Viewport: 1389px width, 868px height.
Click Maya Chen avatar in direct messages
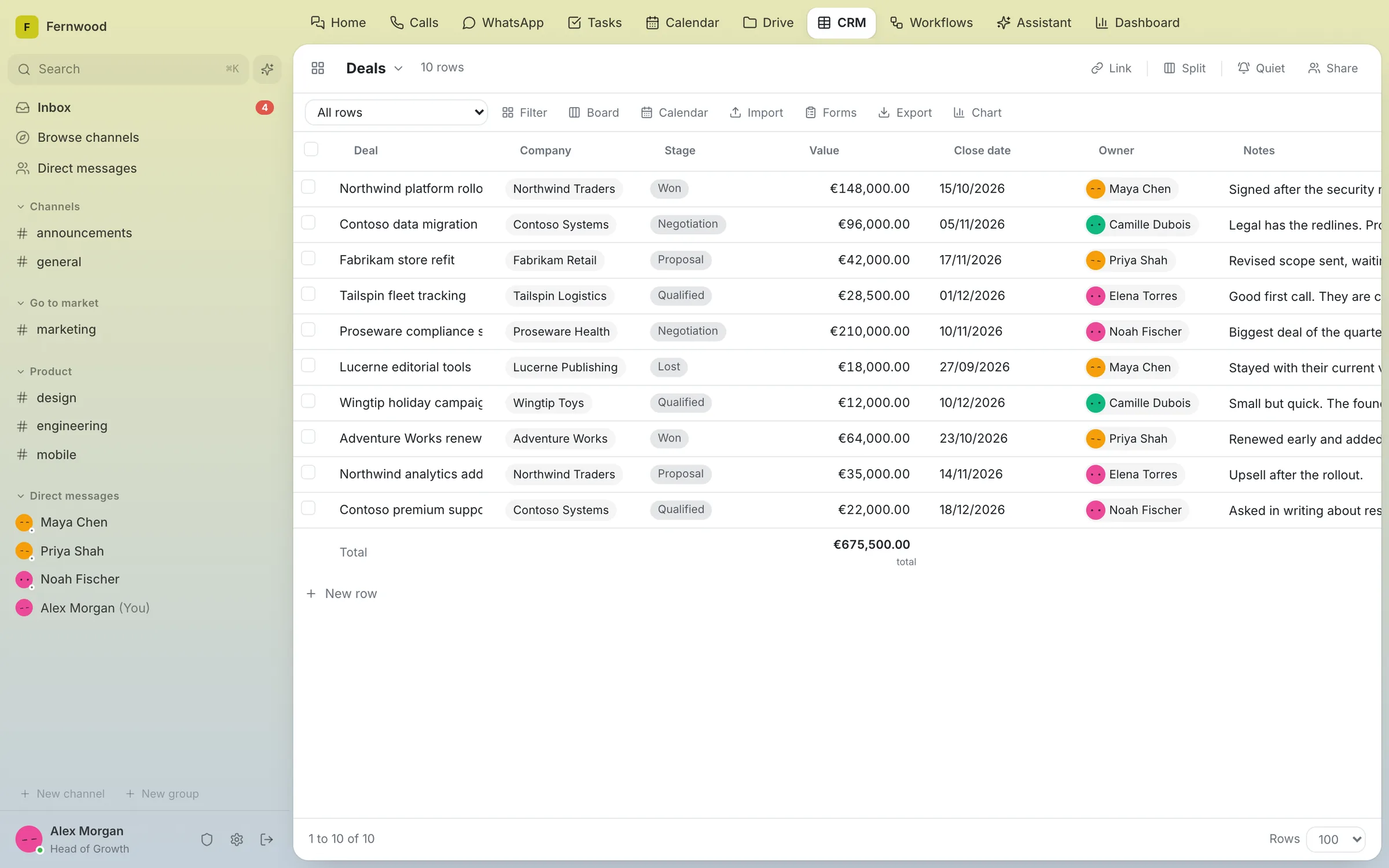pos(24,523)
